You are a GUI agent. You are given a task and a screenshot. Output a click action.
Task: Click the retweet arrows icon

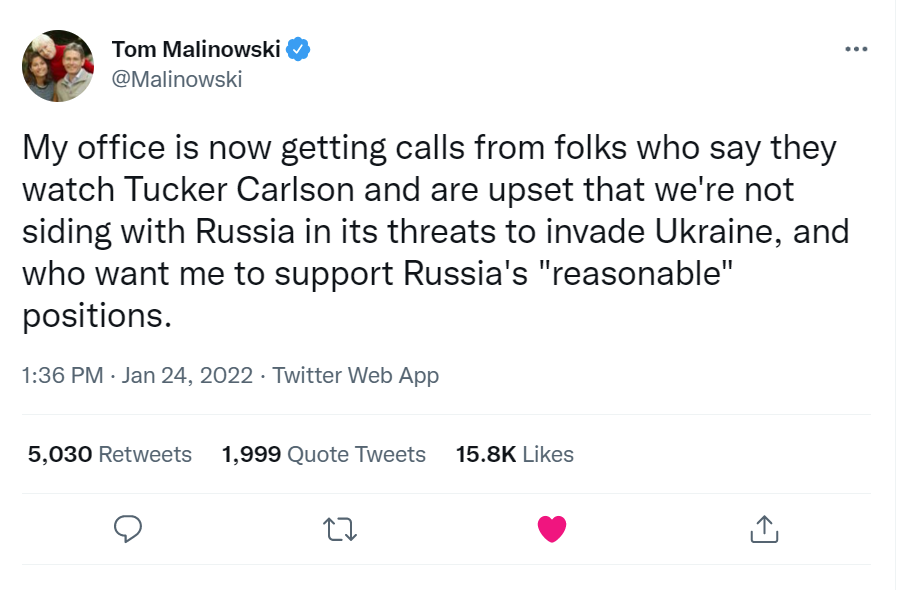click(x=340, y=529)
